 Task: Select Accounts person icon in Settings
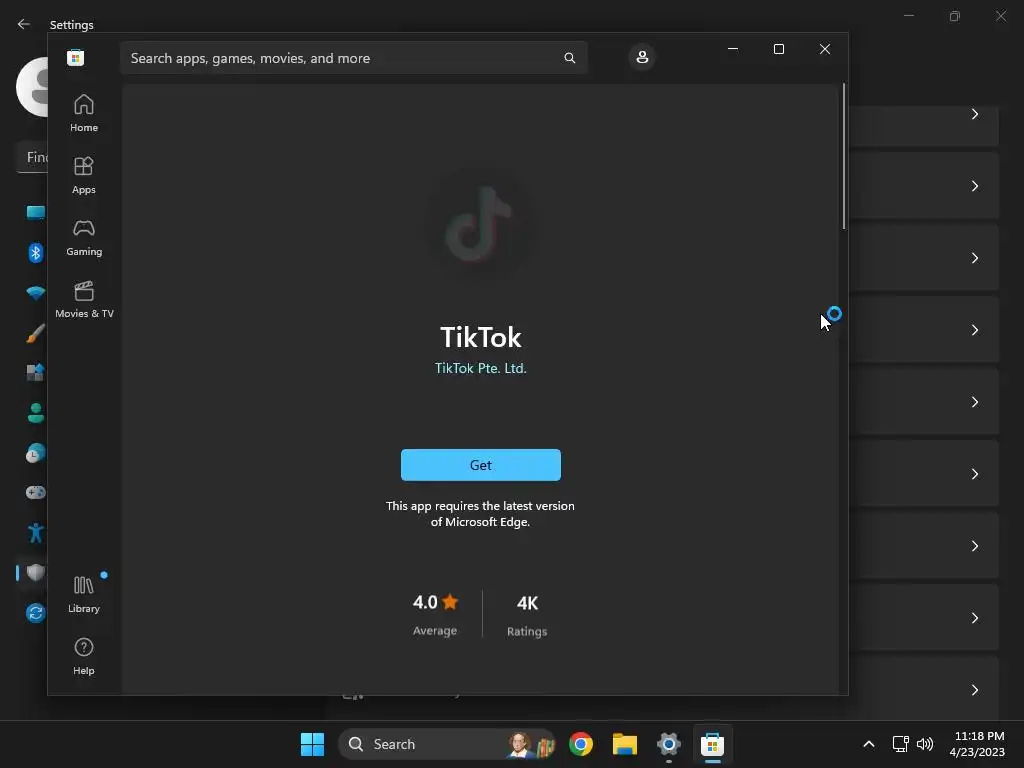click(x=35, y=413)
